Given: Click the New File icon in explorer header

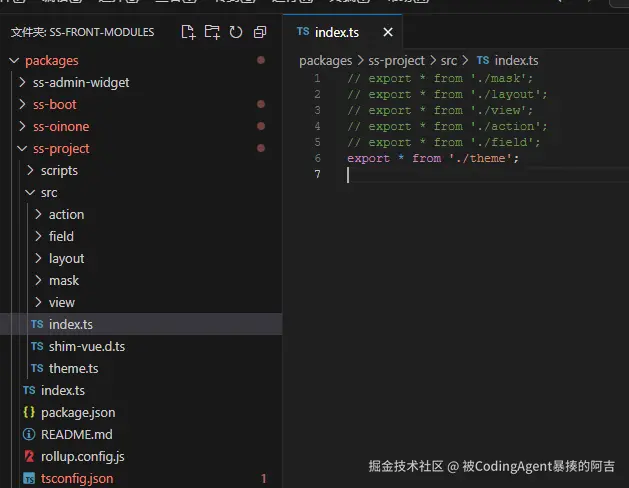Looking at the screenshot, I should (x=188, y=32).
